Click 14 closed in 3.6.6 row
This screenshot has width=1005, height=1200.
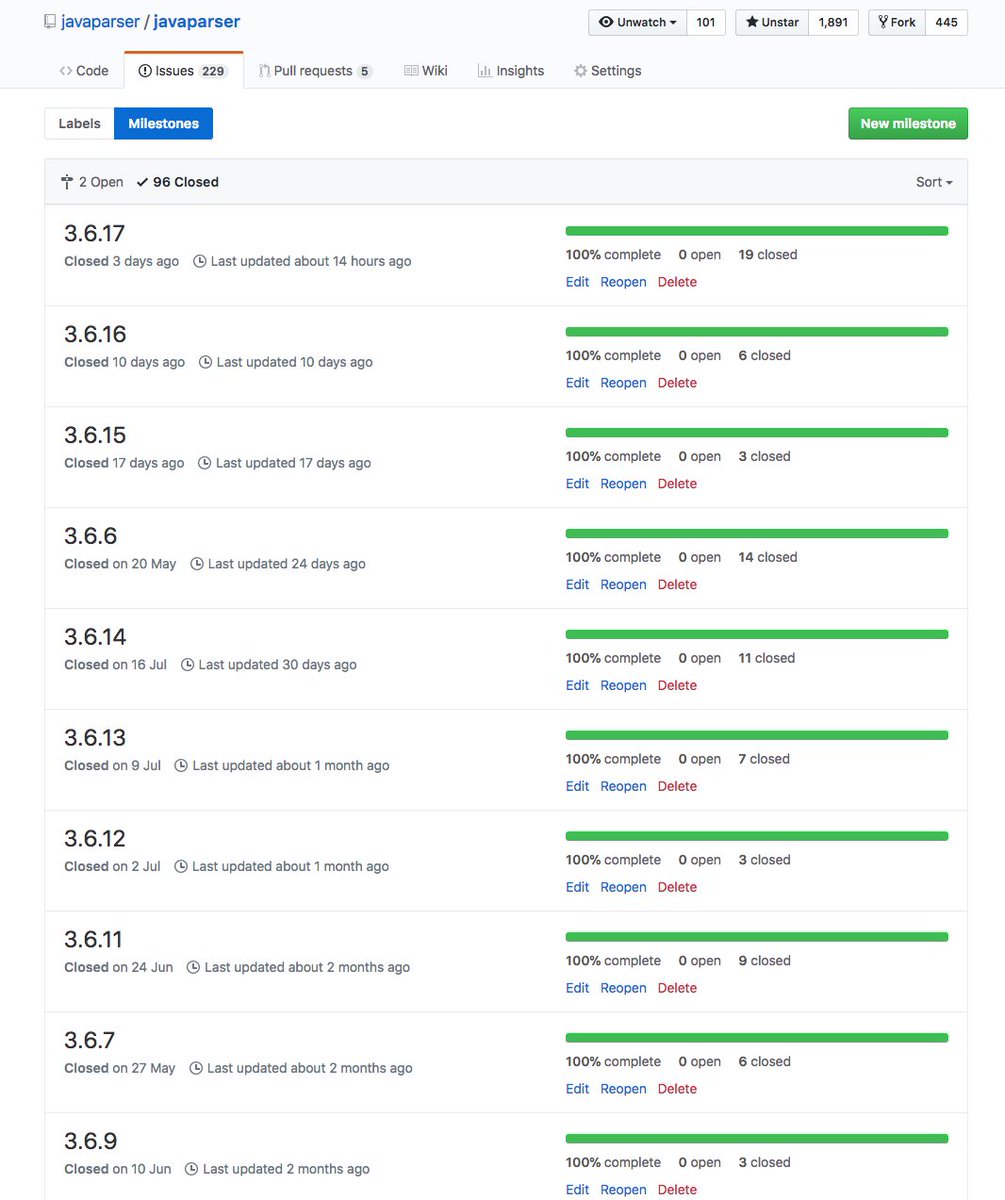pyautogui.click(x=768, y=558)
